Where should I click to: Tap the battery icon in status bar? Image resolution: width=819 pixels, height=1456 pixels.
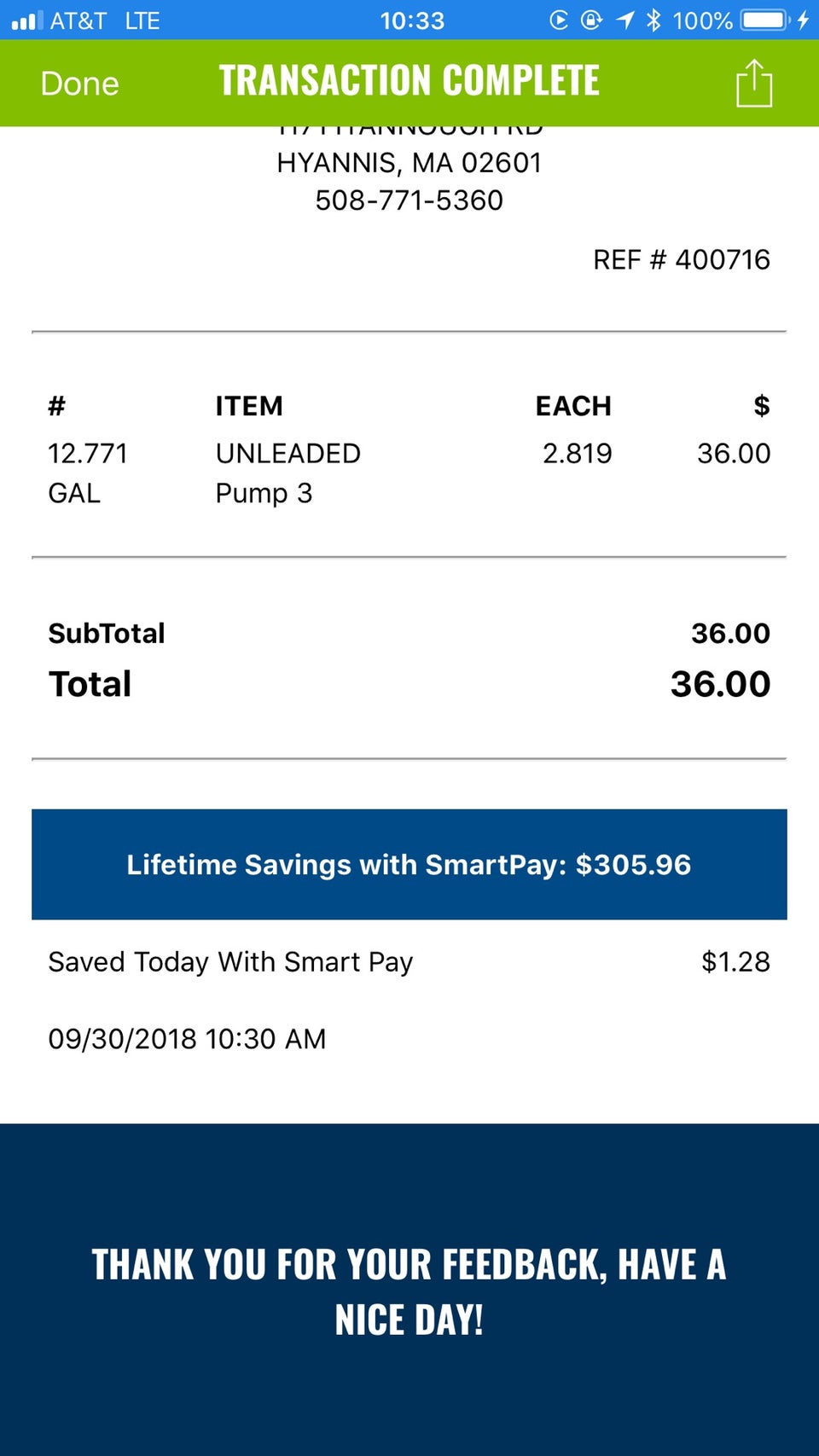765,20
